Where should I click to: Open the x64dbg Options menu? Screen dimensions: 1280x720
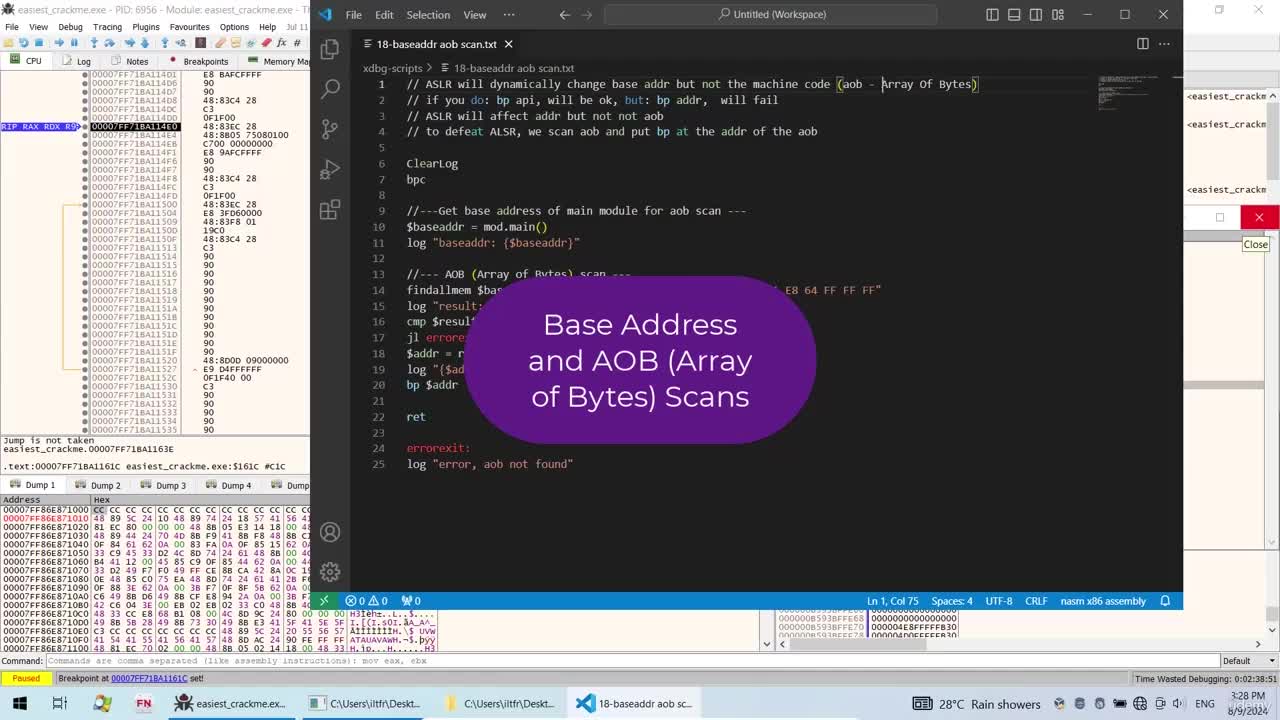tap(234, 27)
